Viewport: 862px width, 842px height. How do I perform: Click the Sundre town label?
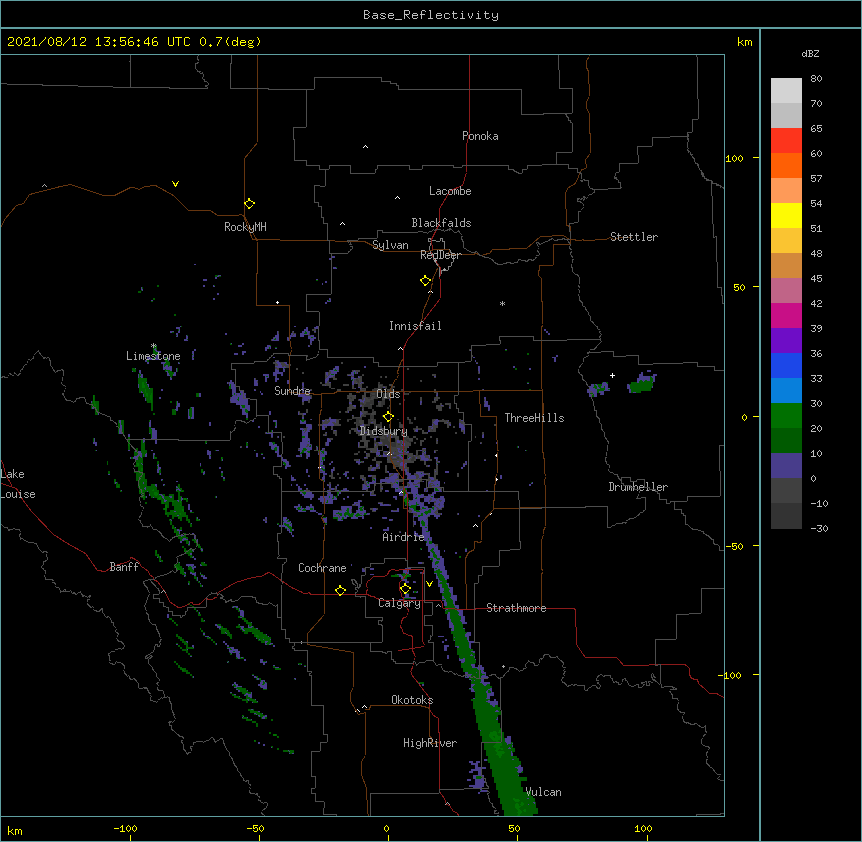click(x=292, y=391)
